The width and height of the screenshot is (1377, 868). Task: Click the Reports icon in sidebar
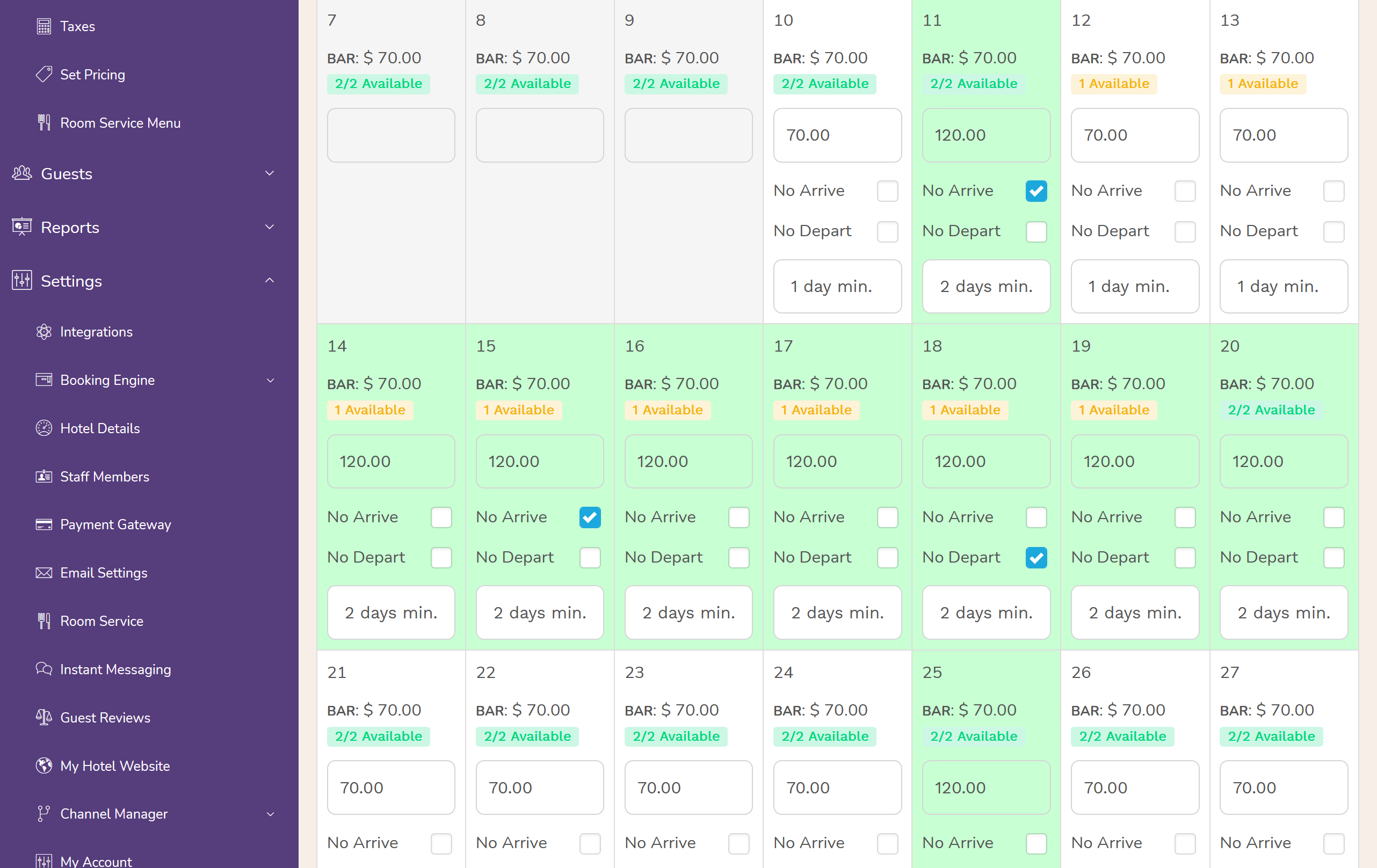point(22,227)
